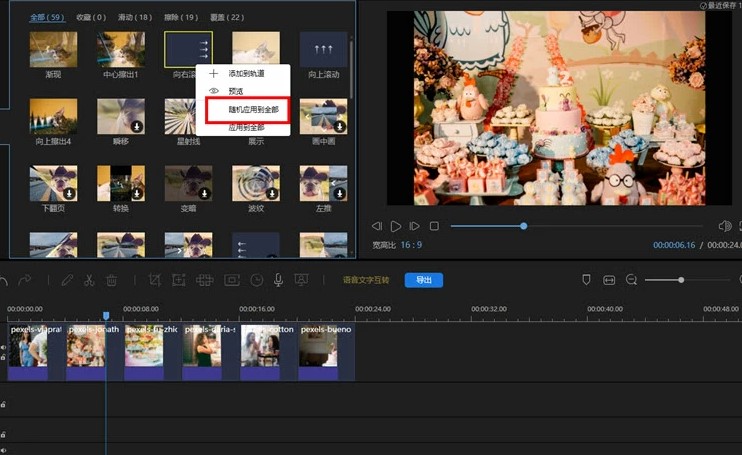
Task: Click the '语音文字互转' link
Action: pyautogui.click(x=365, y=280)
